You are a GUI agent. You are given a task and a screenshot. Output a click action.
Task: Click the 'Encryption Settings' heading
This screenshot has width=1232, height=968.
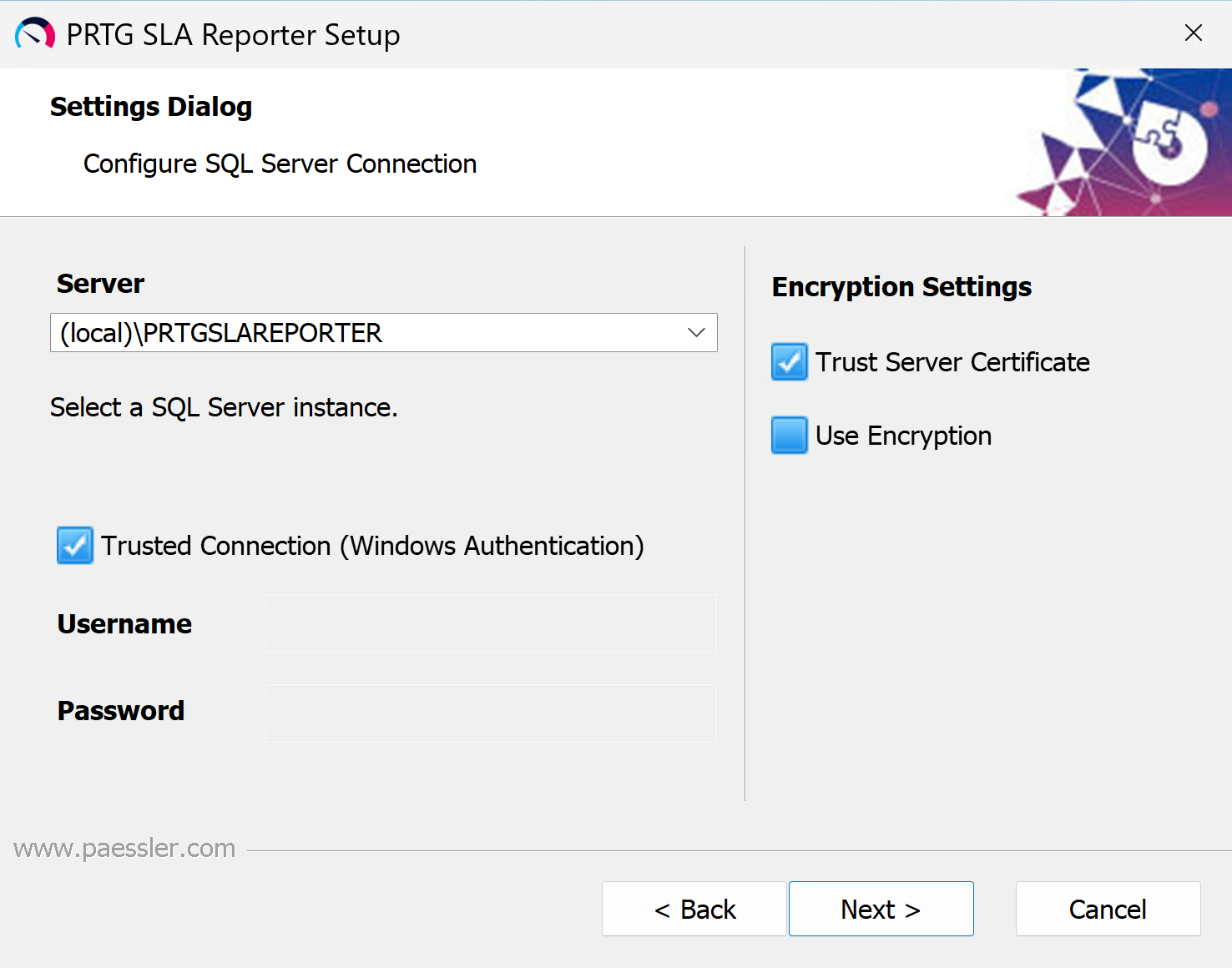point(901,287)
